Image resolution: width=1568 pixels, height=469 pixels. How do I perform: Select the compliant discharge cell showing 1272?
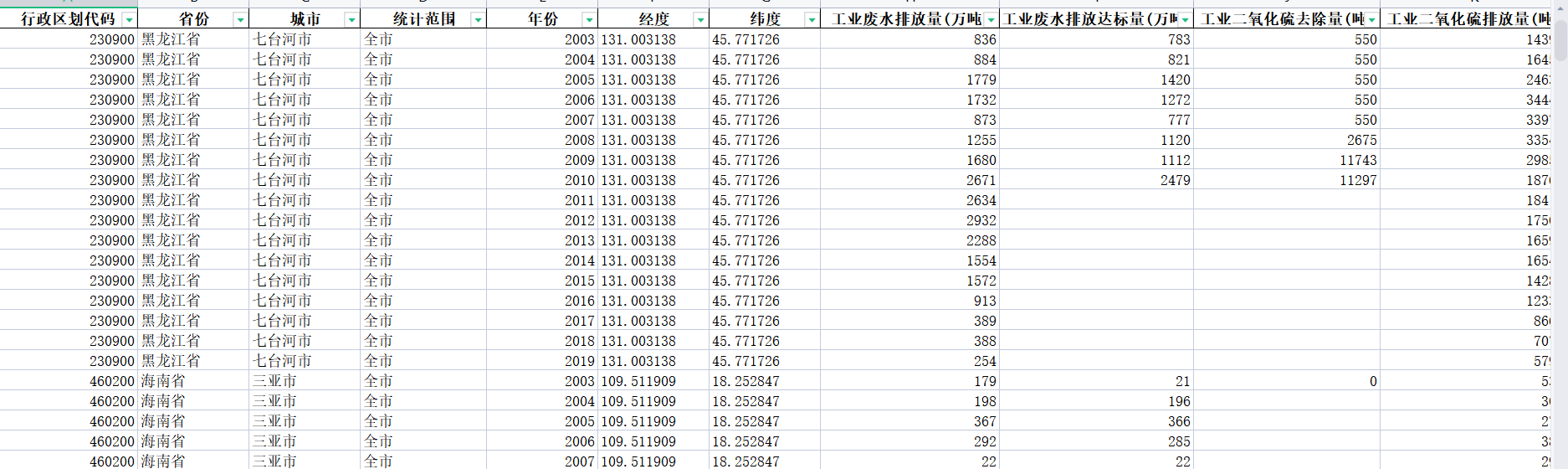tap(1096, 100)
